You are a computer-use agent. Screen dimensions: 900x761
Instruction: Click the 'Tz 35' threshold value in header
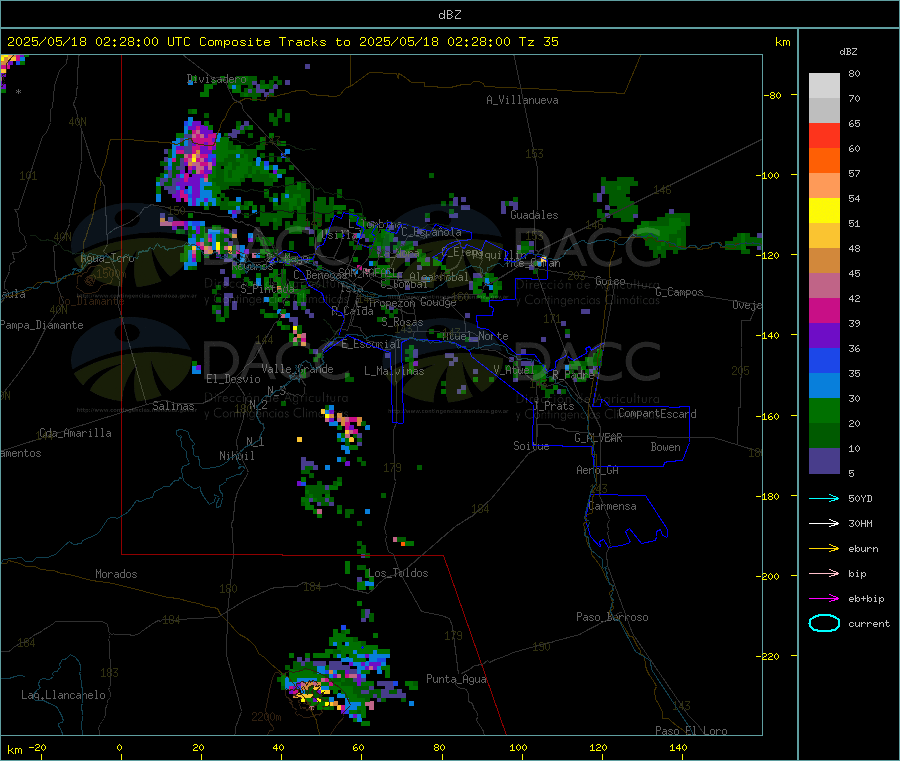pyautogui.click(x=538, y=41)
